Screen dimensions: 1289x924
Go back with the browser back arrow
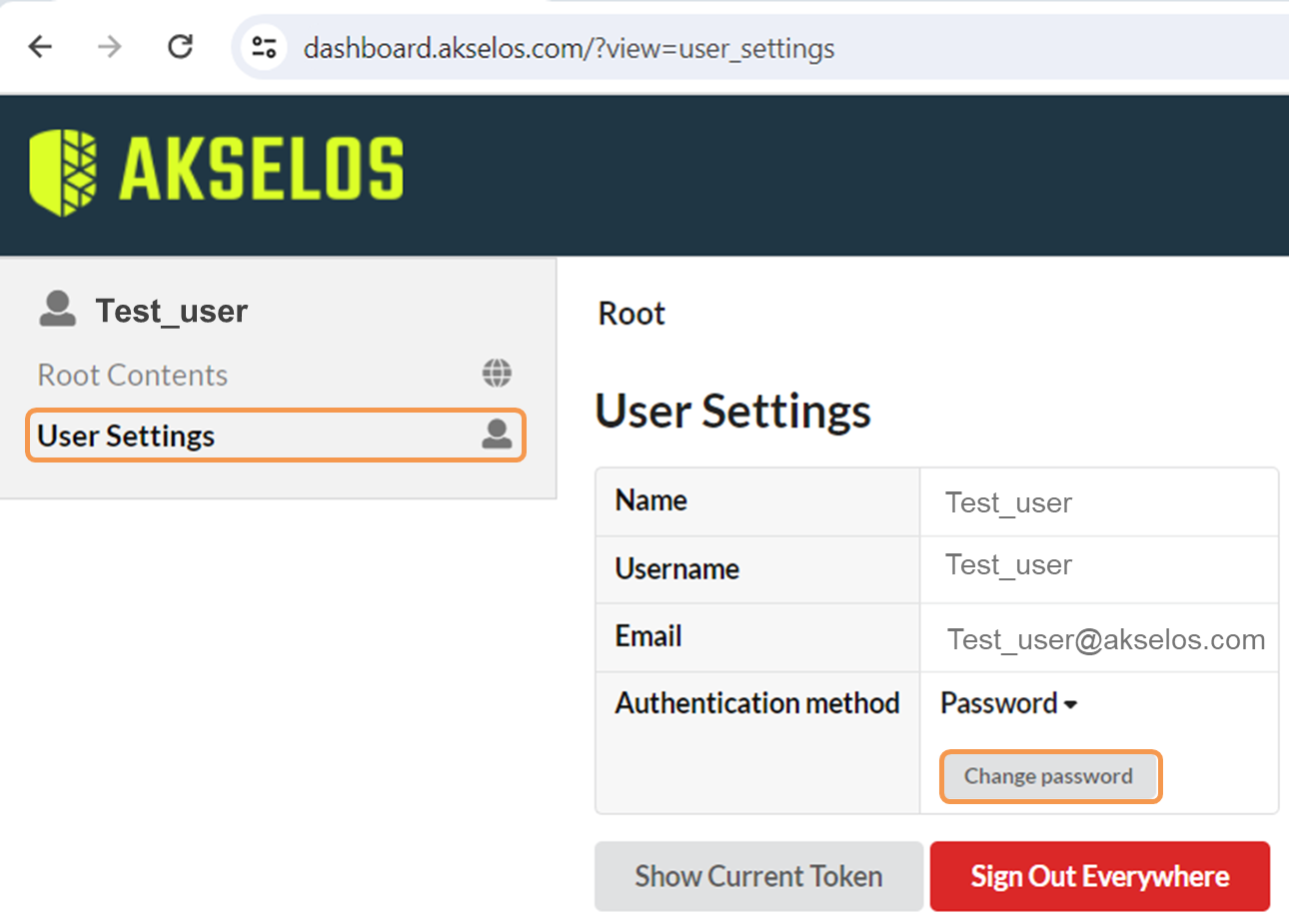coord(40,46)
